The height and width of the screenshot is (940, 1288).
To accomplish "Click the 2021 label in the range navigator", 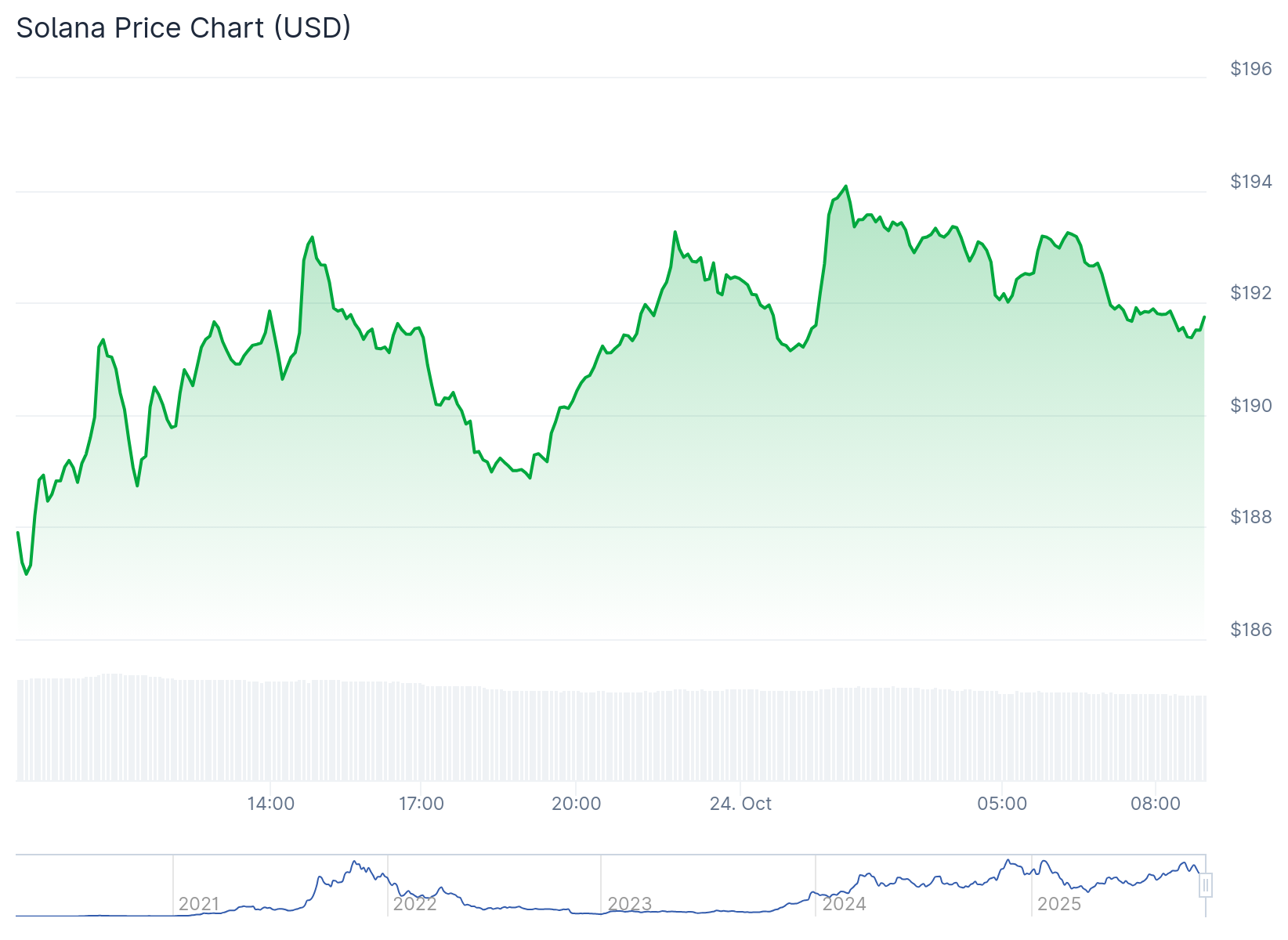I will 199,904.
